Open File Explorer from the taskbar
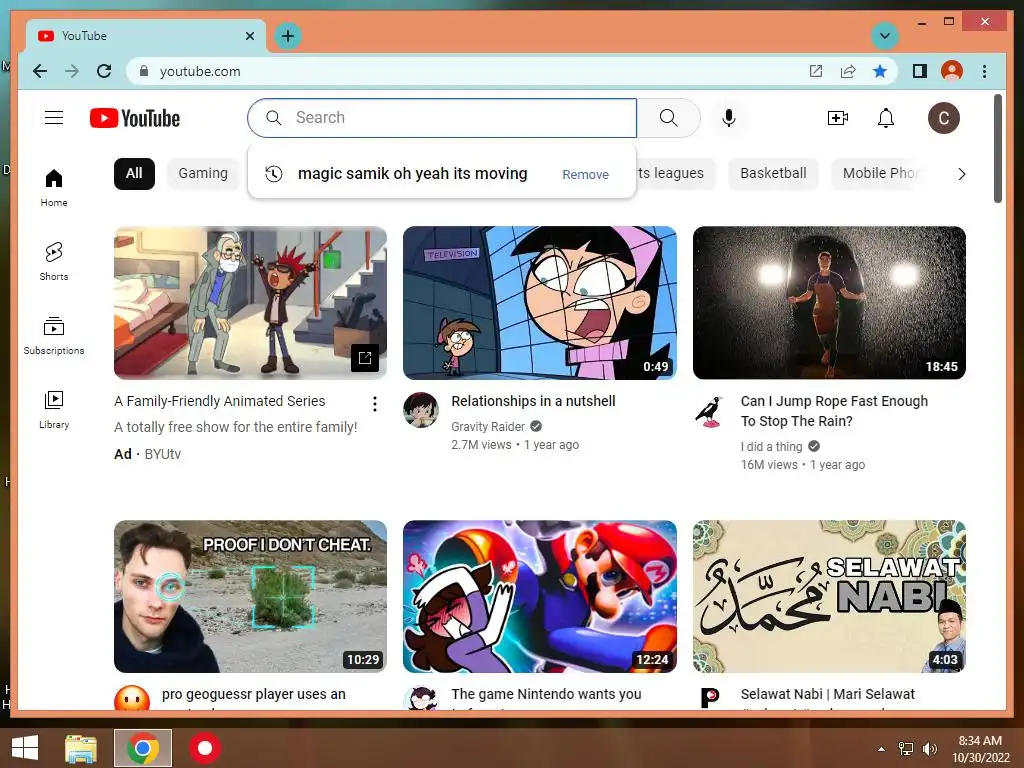The image size is (1024, 768). (x=81, y=748)
